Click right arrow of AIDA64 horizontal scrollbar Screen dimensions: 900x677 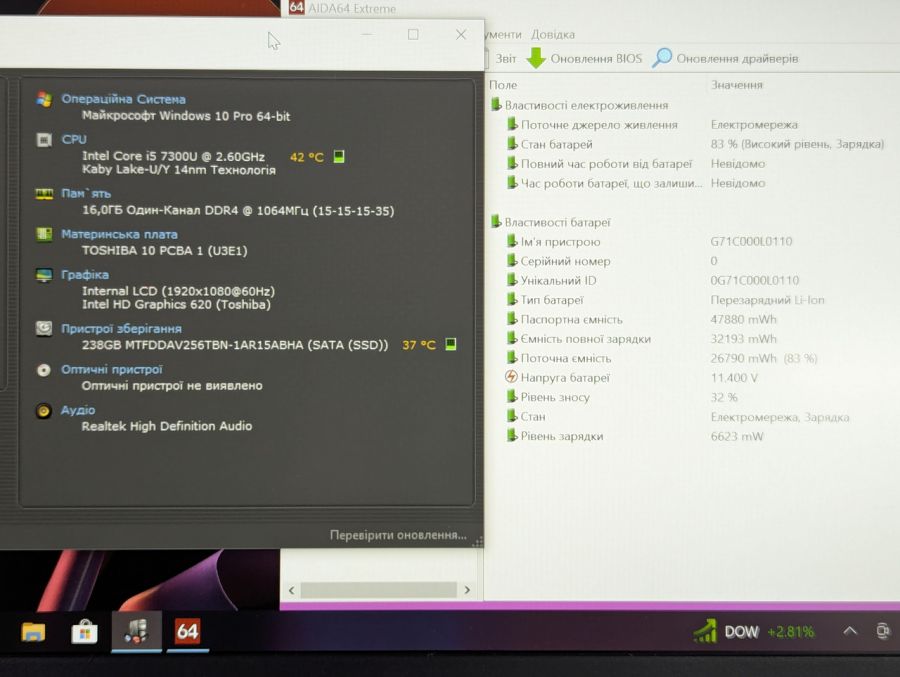coord(467,590)
